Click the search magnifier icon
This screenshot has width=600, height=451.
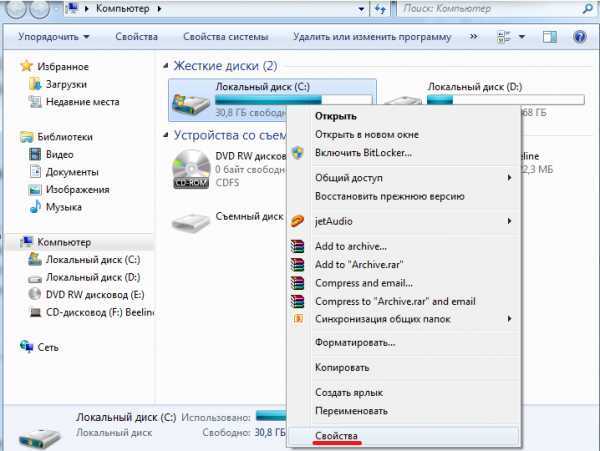click(x=587, y=8)
